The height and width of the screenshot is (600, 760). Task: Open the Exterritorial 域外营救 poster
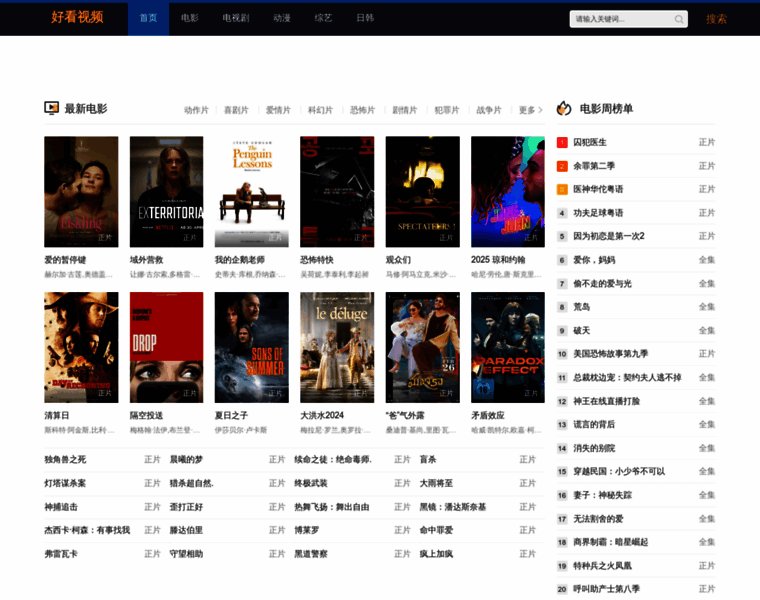[x=166, y=191]
